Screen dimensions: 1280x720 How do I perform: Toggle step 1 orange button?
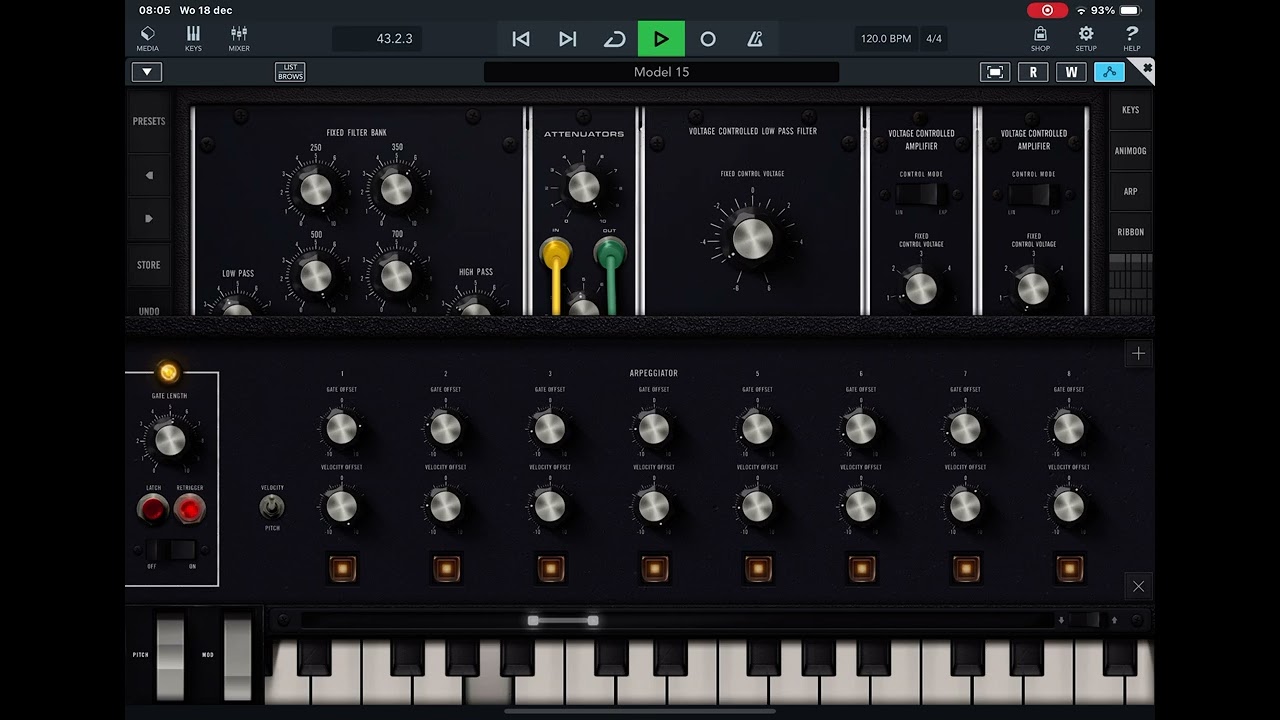pos(342,569)
